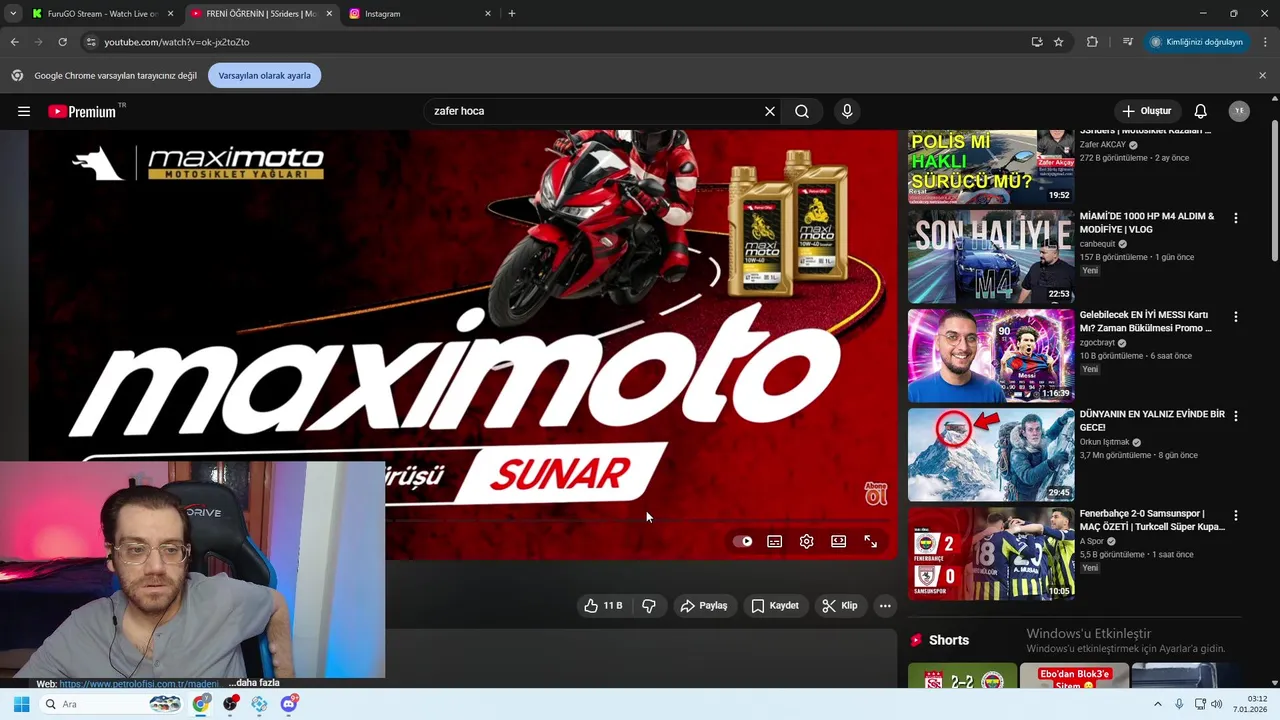Viewport: 1280px width, 720px height.
Task: Bookmark this page with the star icon
Action: 1059,42
